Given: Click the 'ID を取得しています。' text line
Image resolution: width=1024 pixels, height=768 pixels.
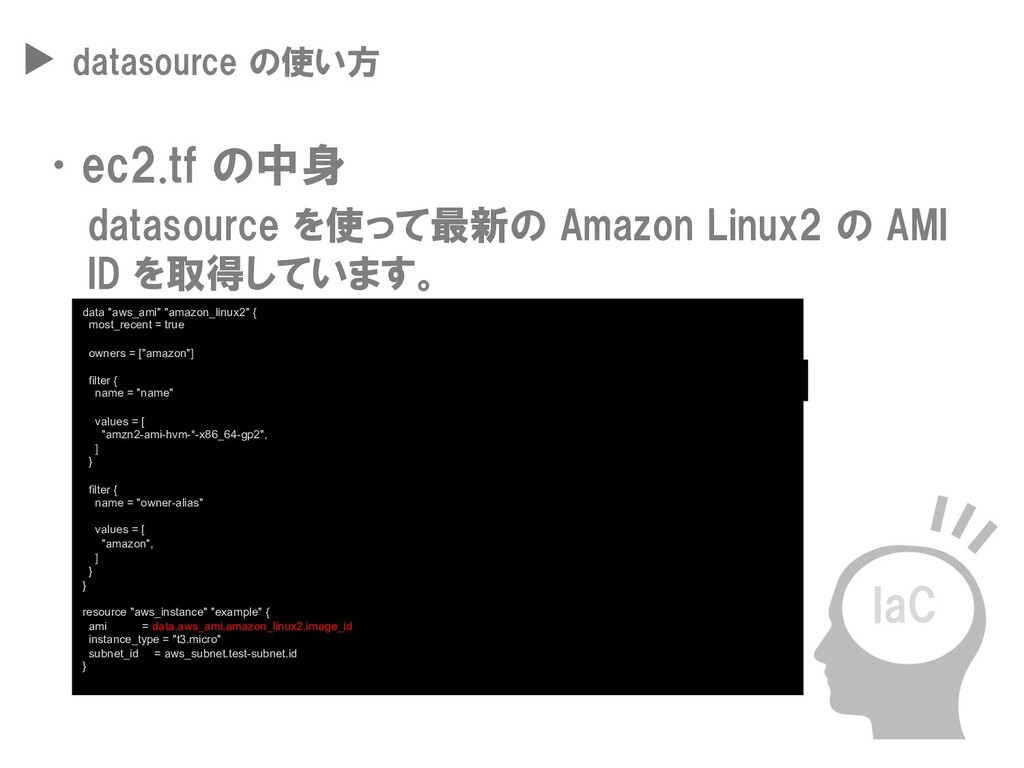Looking at the screenshot, I should (260, 274).
